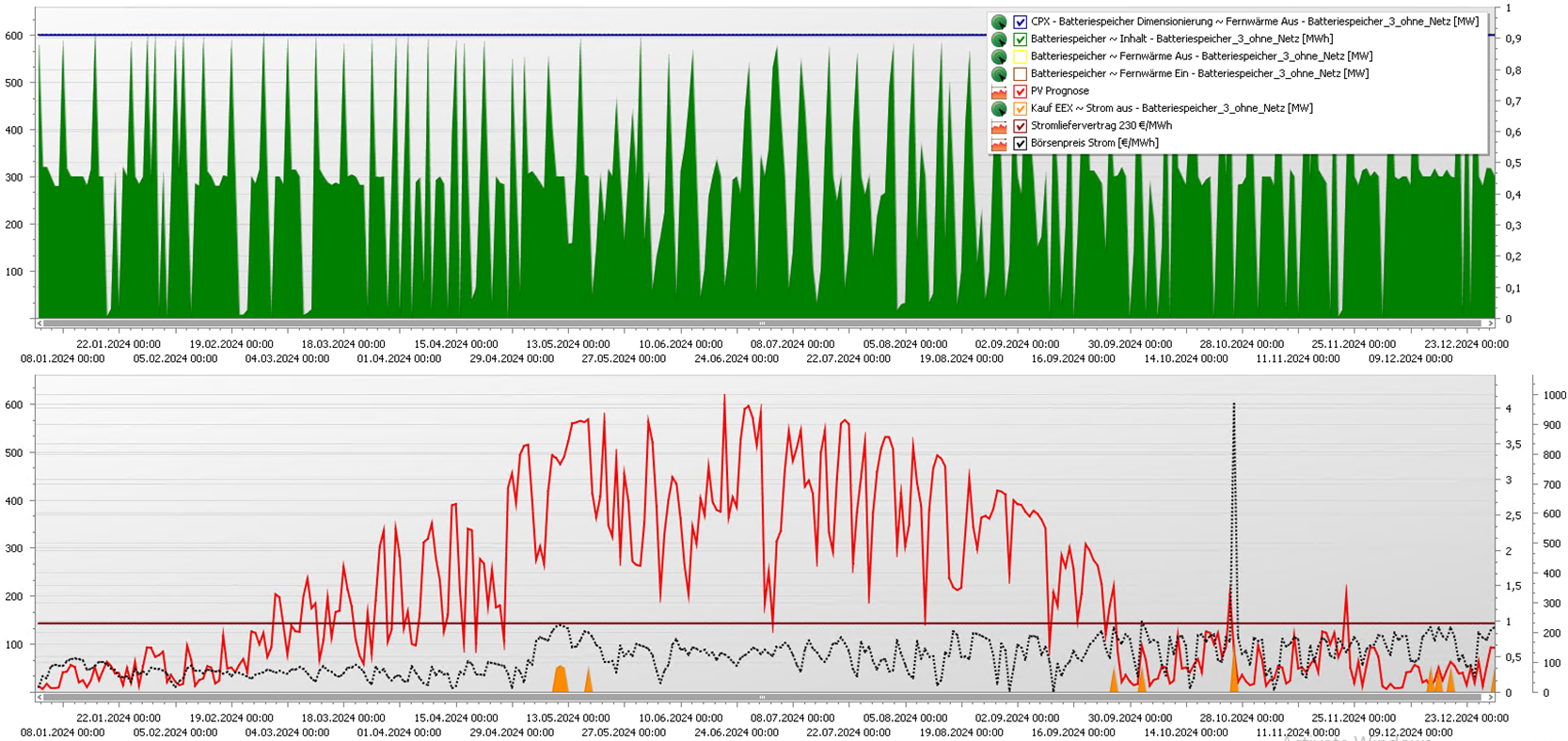Enable the Batteriespeicher Fernwärme Aus checkbox
Image resolution: width=1568 pixels, height=741 pixels.
1020,56
